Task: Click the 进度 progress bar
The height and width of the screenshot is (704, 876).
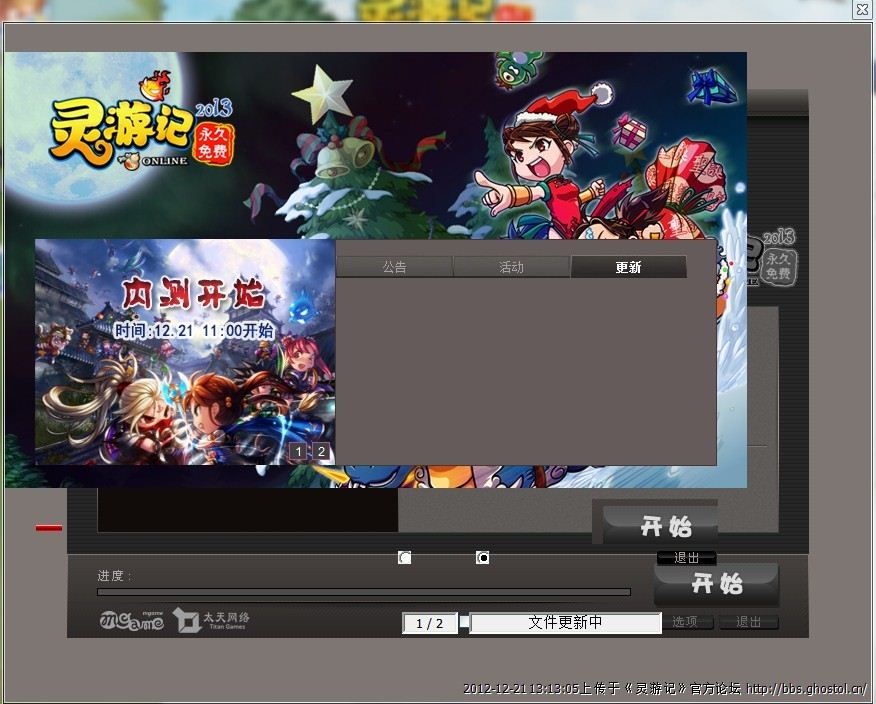Action: click(364, 592)
